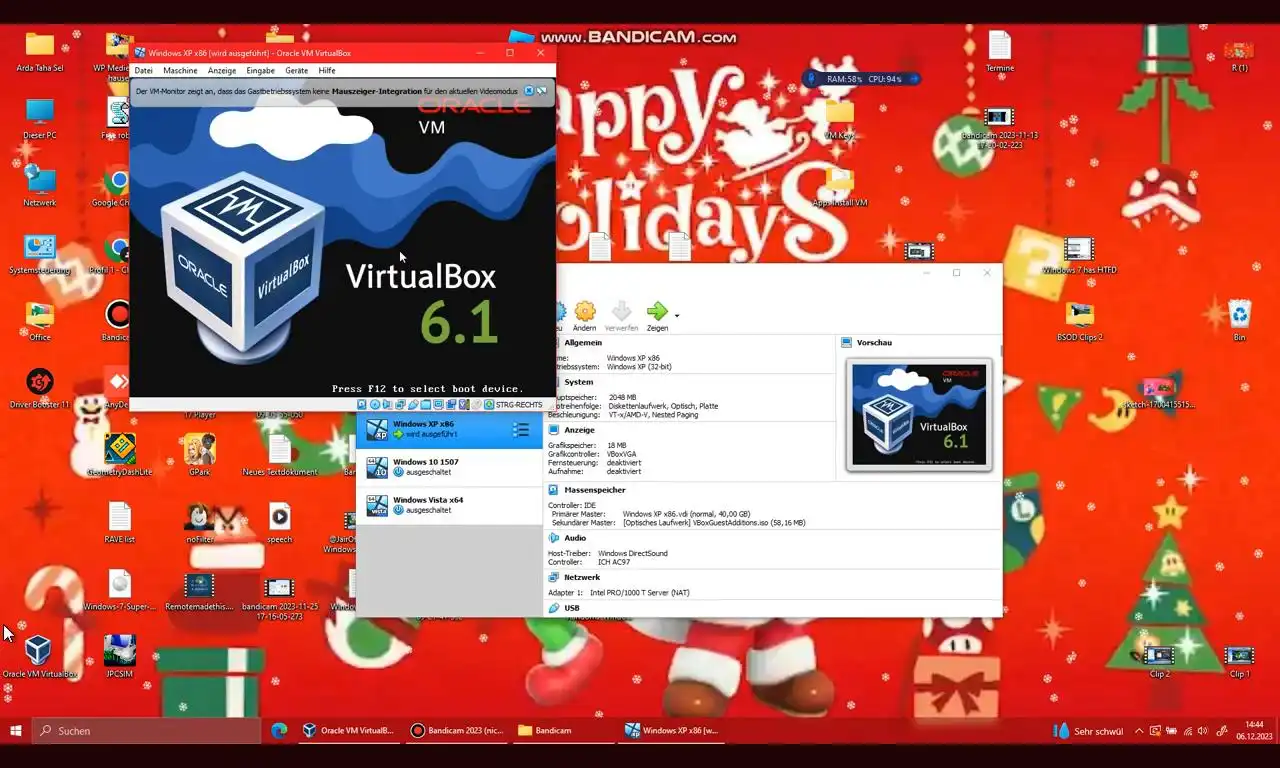This screenshot has width=1280, height=768.
Task: Click the Windows Start button
Action: coord(16,731)
